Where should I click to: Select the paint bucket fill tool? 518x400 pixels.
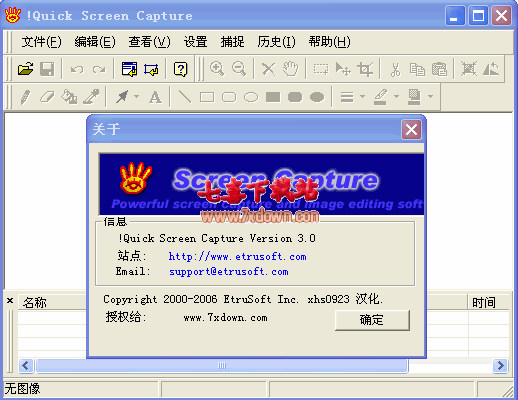tap(69, 97)
